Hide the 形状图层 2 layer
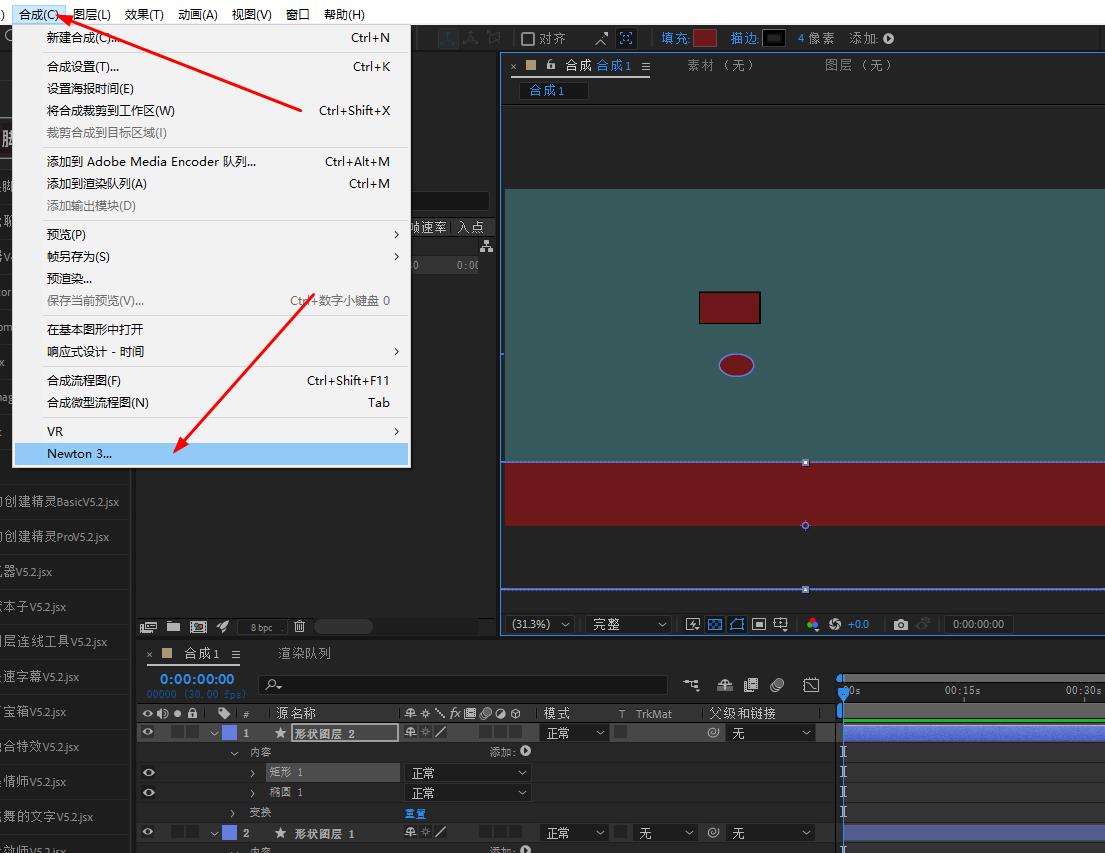 pyautogui.click(x=148, y=732)
